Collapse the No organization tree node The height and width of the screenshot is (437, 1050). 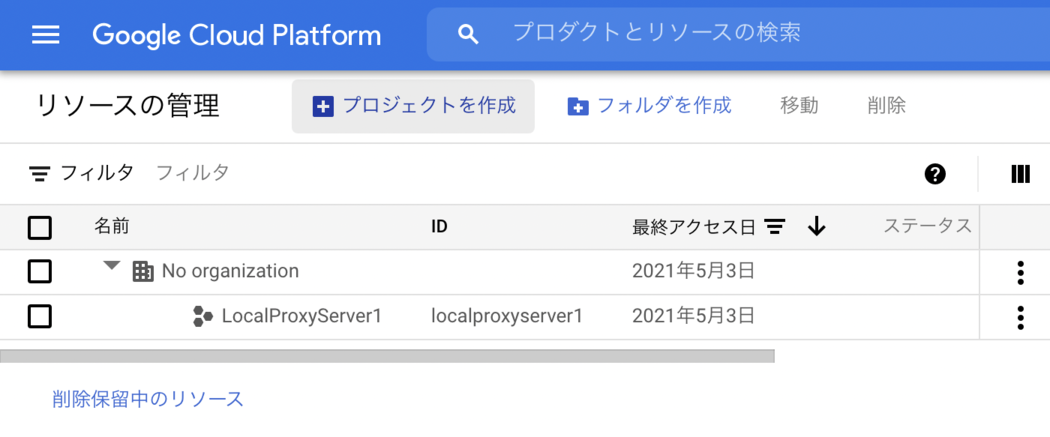[112, 266]
